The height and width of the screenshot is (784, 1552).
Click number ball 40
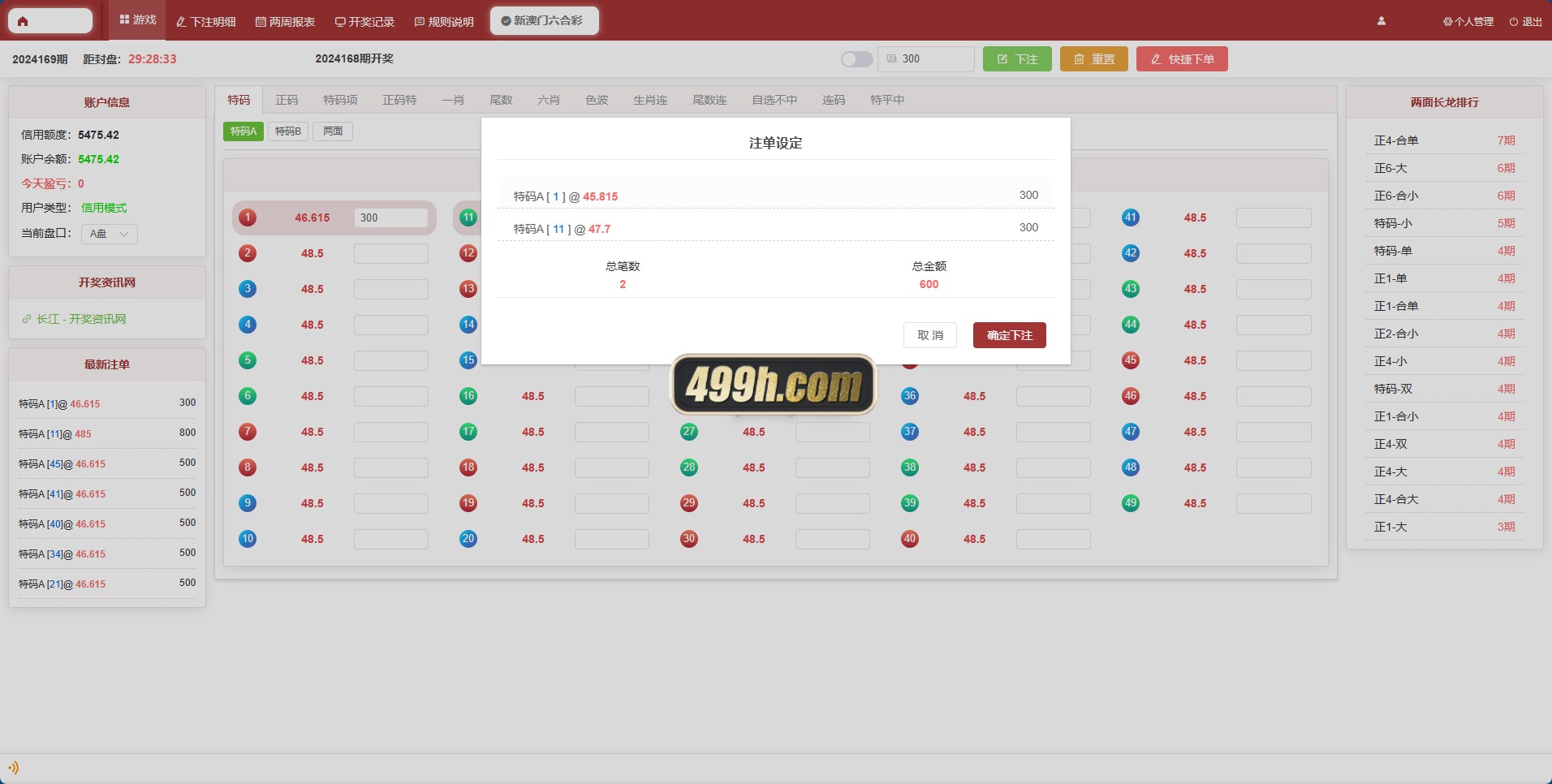pos(910,539)
